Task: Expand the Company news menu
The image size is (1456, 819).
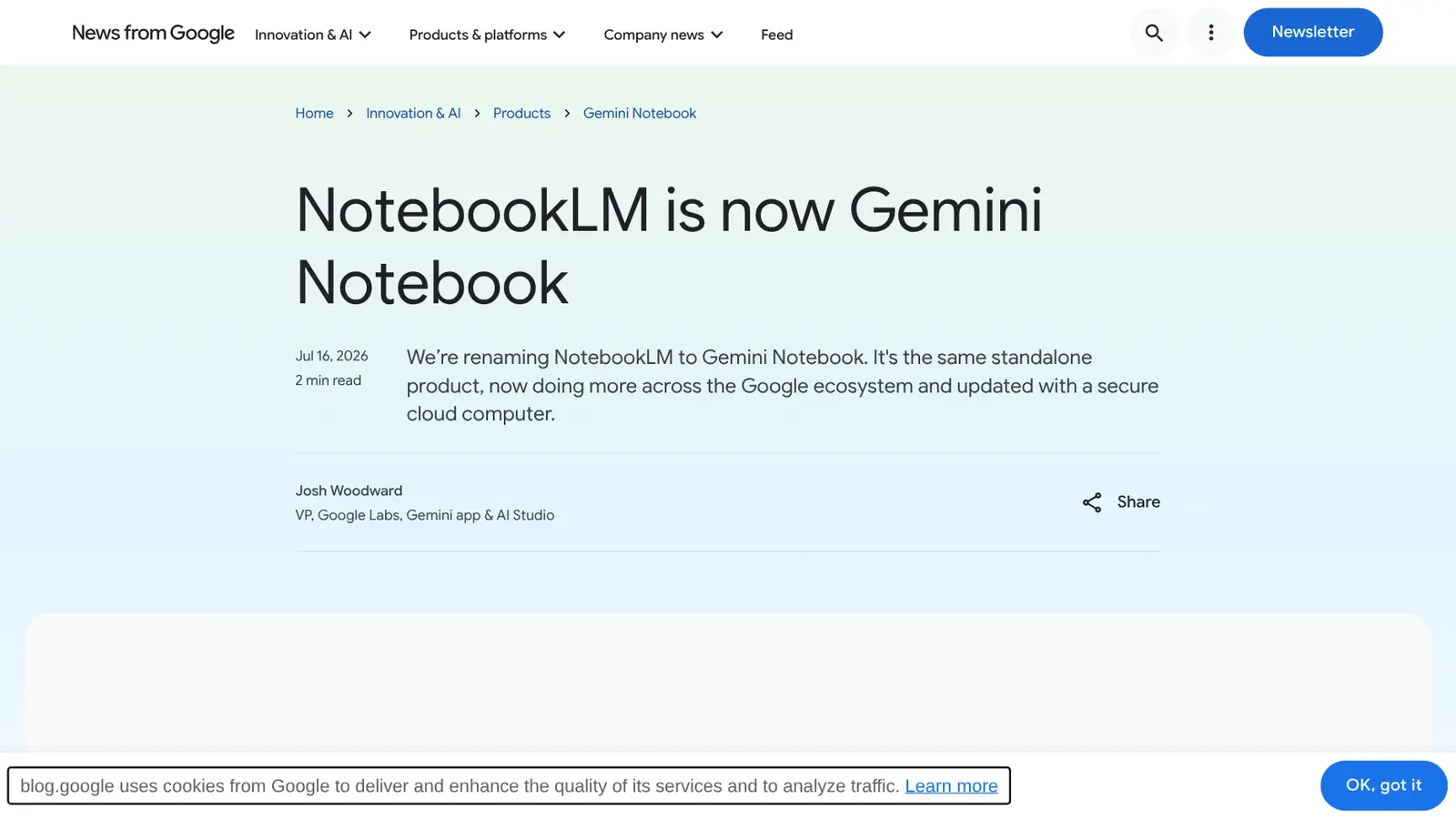Action: [x=663, y=35]
